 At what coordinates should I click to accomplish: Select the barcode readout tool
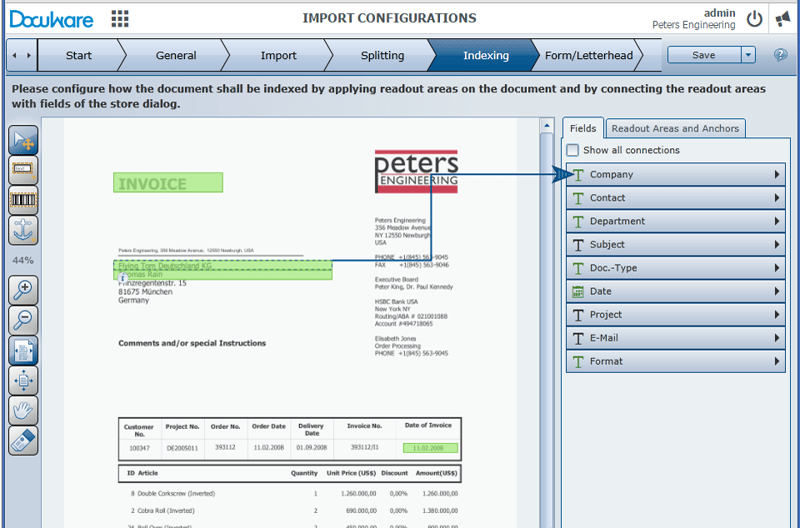coord(23,200)
